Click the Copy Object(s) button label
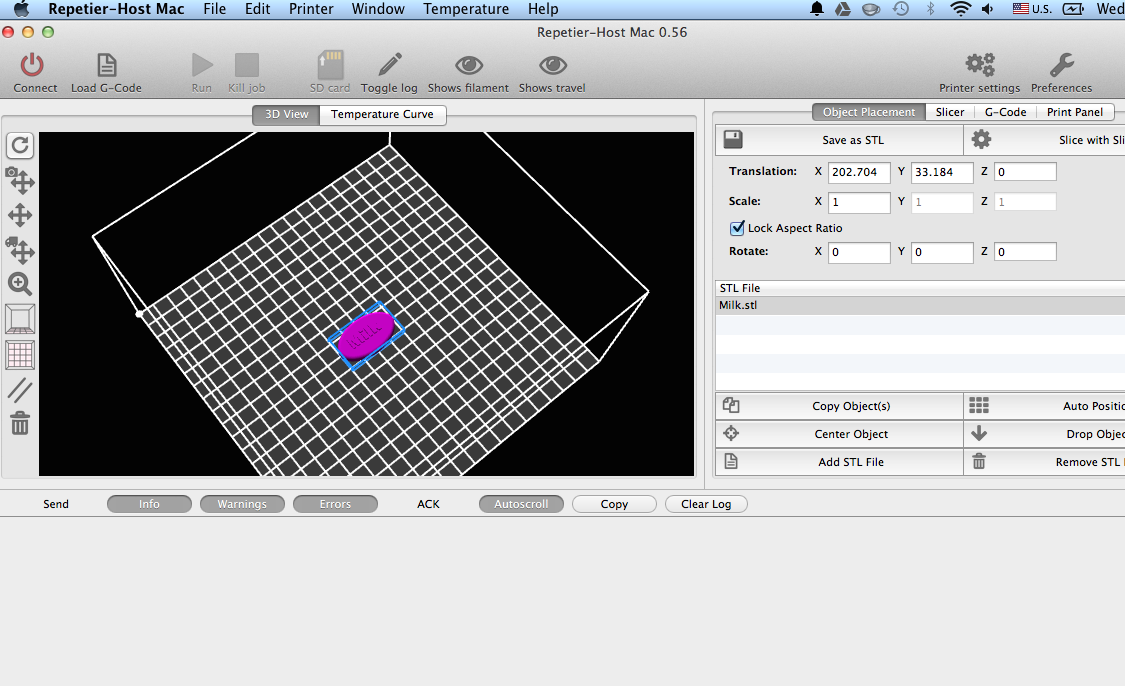 click(851, 406)
